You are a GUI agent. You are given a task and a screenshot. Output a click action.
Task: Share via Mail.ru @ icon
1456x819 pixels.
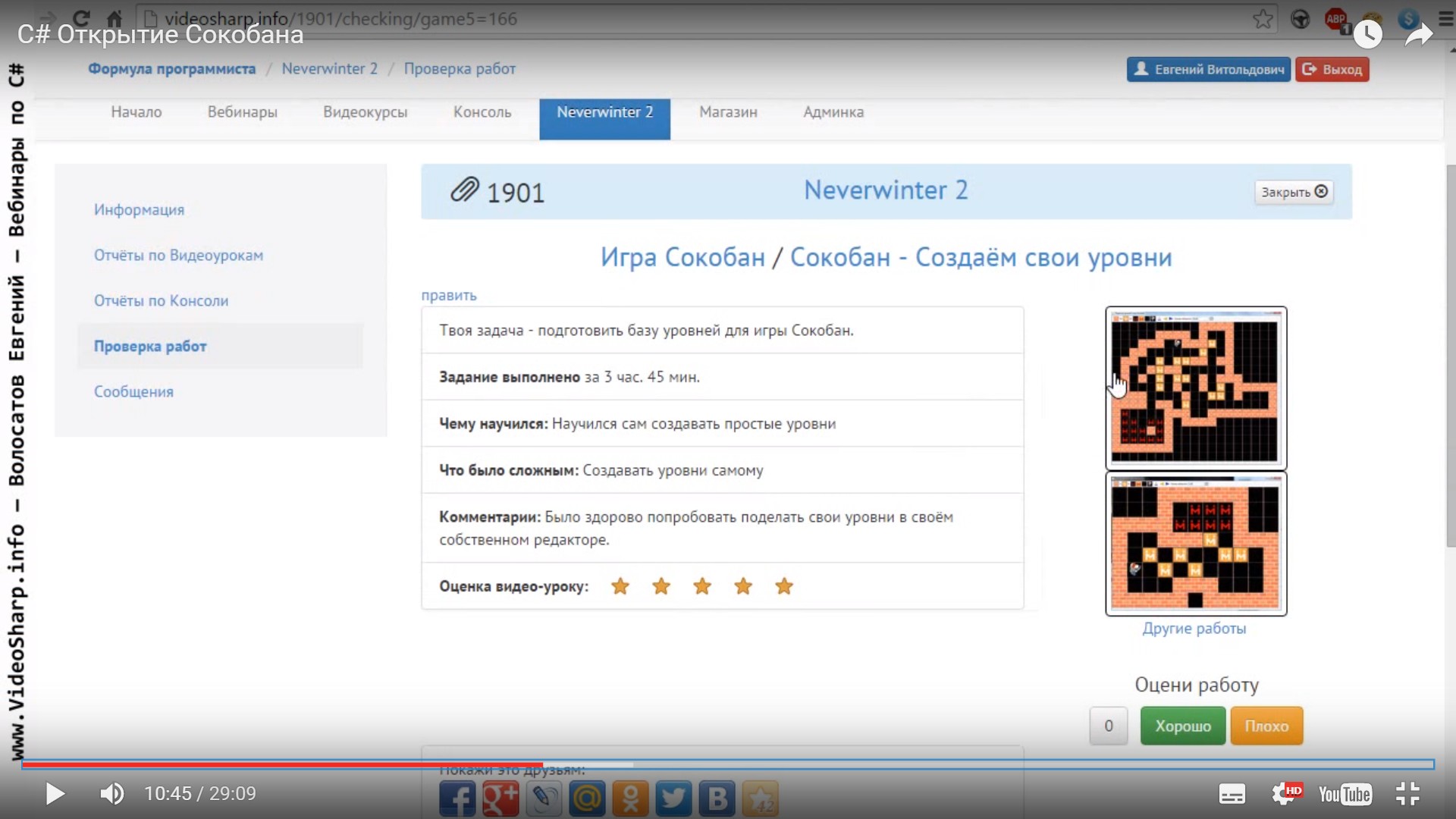tap(587, 799)
